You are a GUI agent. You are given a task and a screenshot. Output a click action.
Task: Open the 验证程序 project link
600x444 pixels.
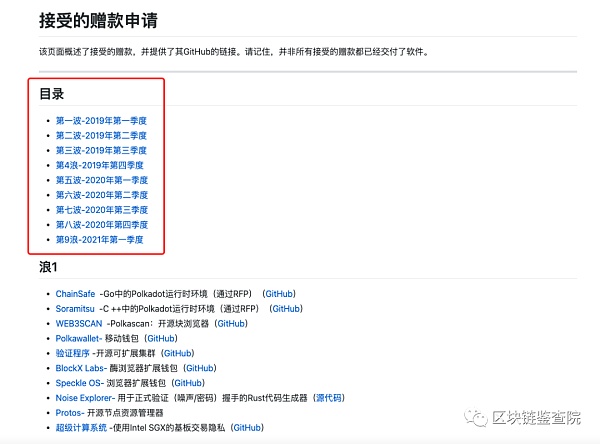click(x=72, y=353)
